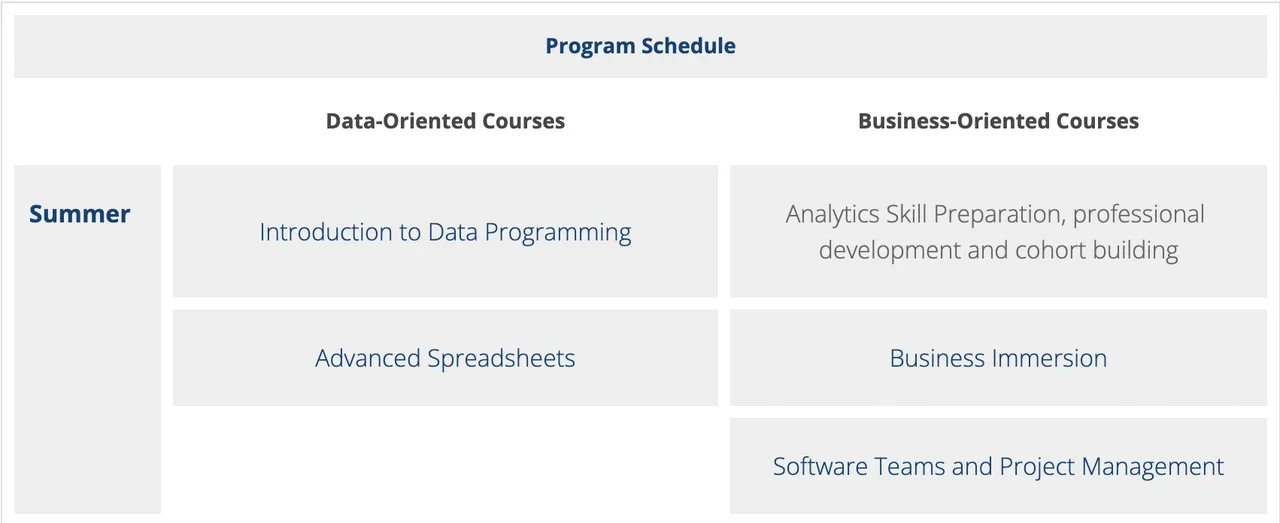Click the word "Spreadsheets" in the course link

(x=501, y=358)
